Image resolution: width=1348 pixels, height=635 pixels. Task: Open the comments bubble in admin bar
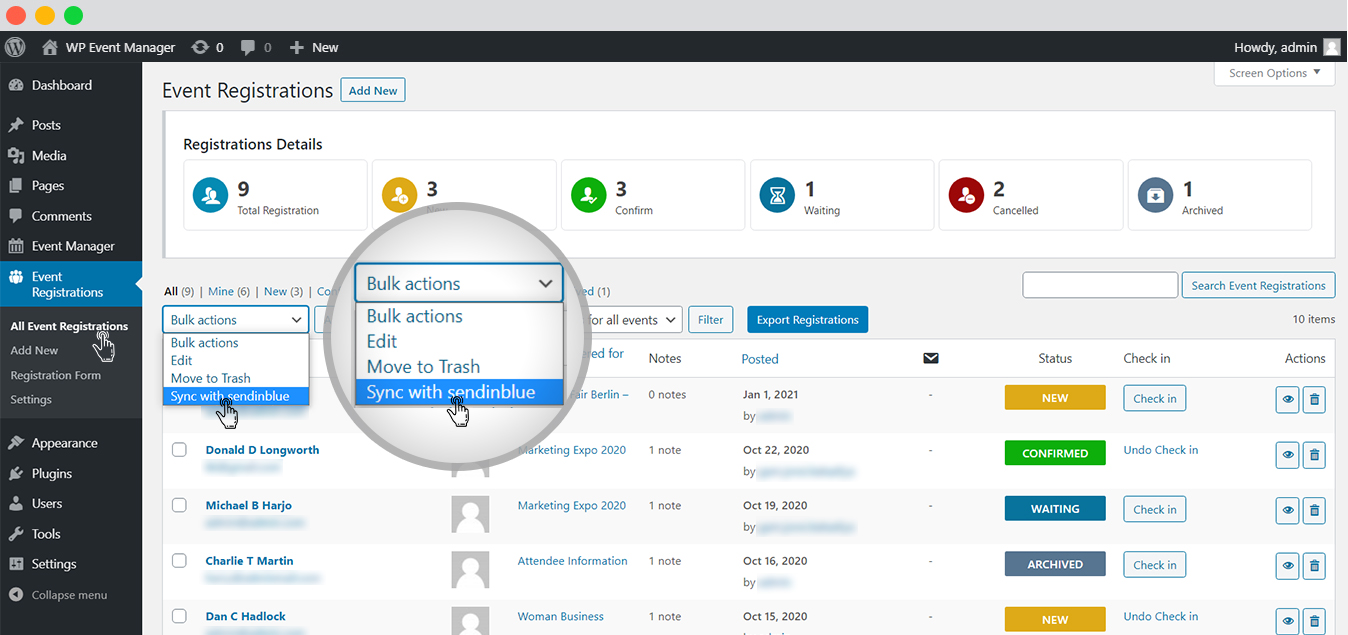(247, 47)
